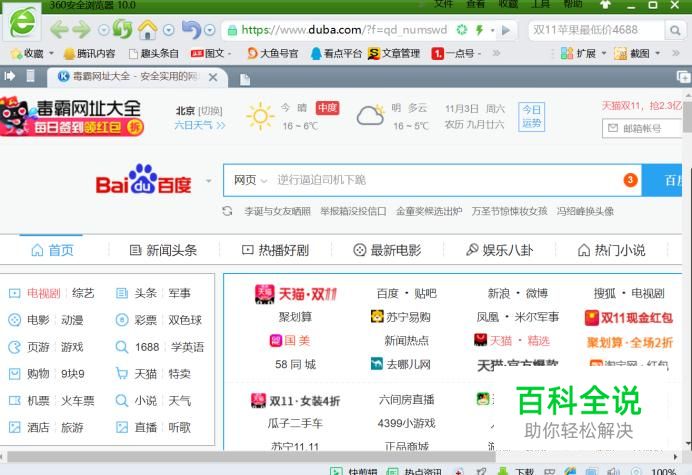Open the 文章管理 bookmark
692x475 pixels.
394,53
